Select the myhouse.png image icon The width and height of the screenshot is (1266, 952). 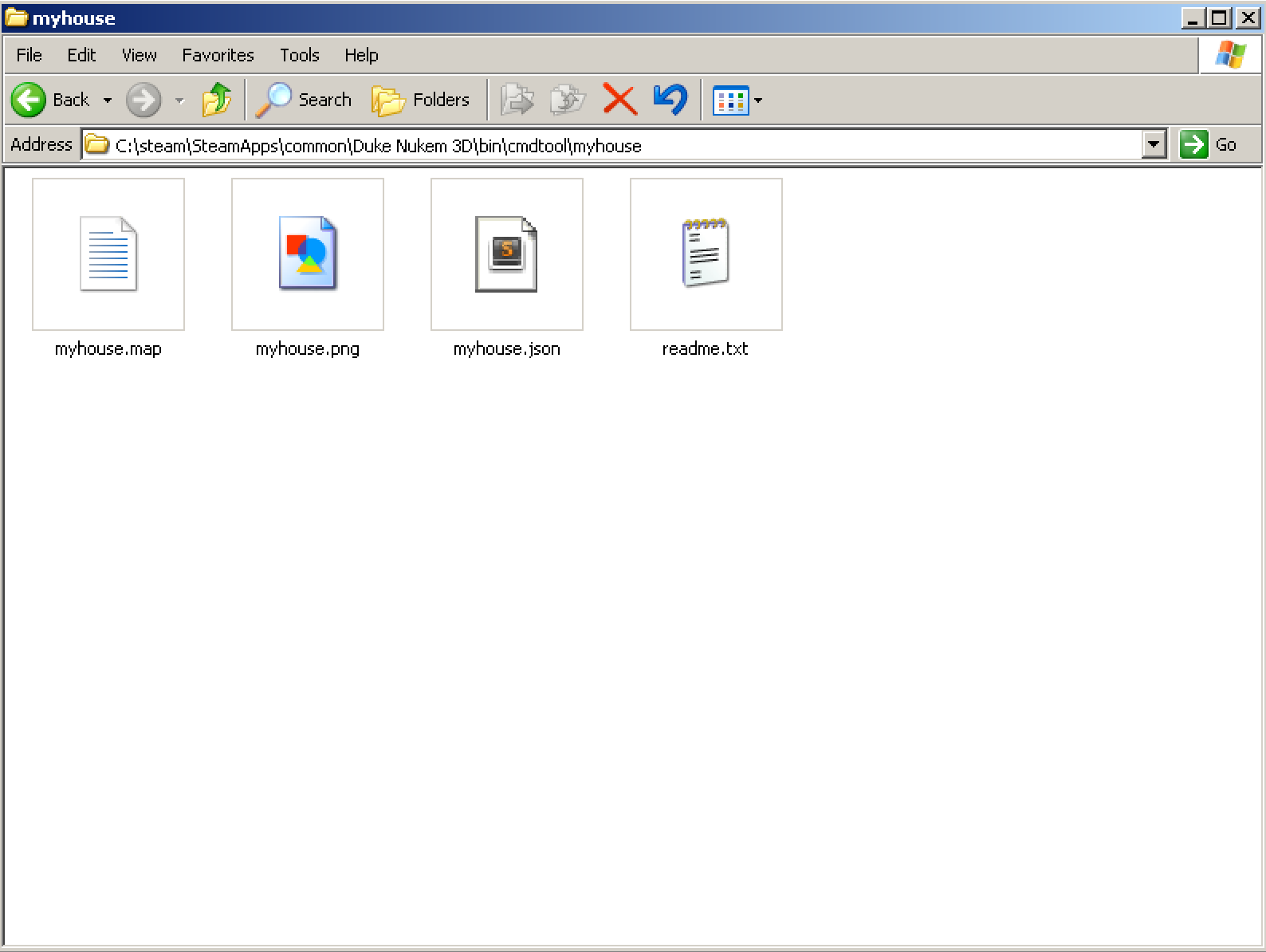tap(308, 254)
